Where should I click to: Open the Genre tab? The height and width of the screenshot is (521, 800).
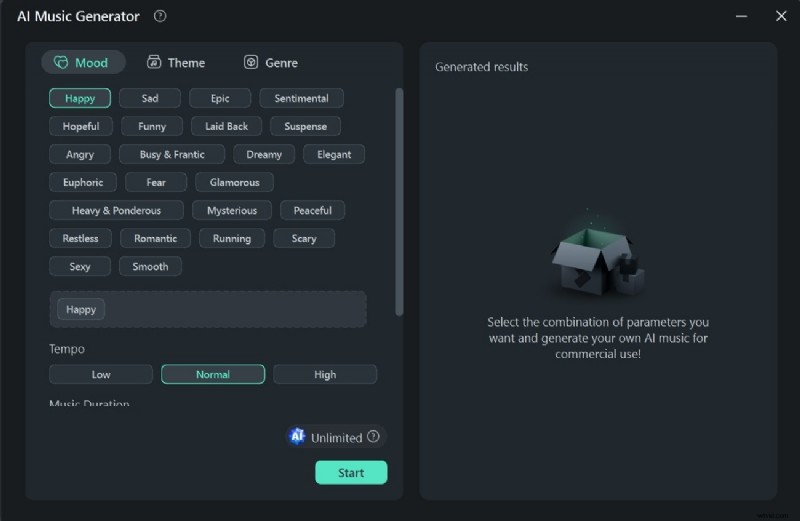pos(271,62)
